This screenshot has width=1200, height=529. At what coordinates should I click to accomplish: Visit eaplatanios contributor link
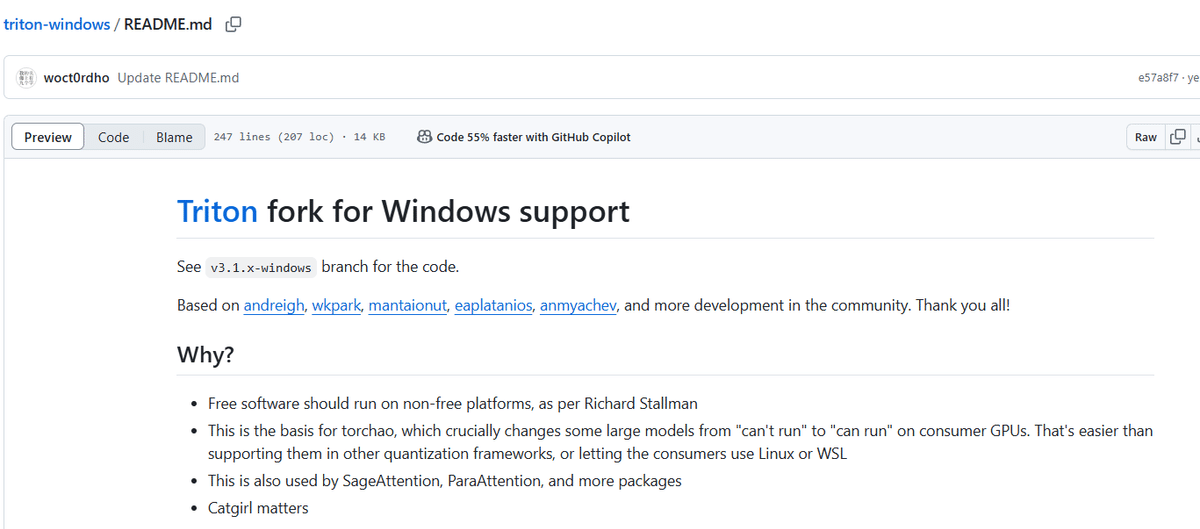pos(493,305)
